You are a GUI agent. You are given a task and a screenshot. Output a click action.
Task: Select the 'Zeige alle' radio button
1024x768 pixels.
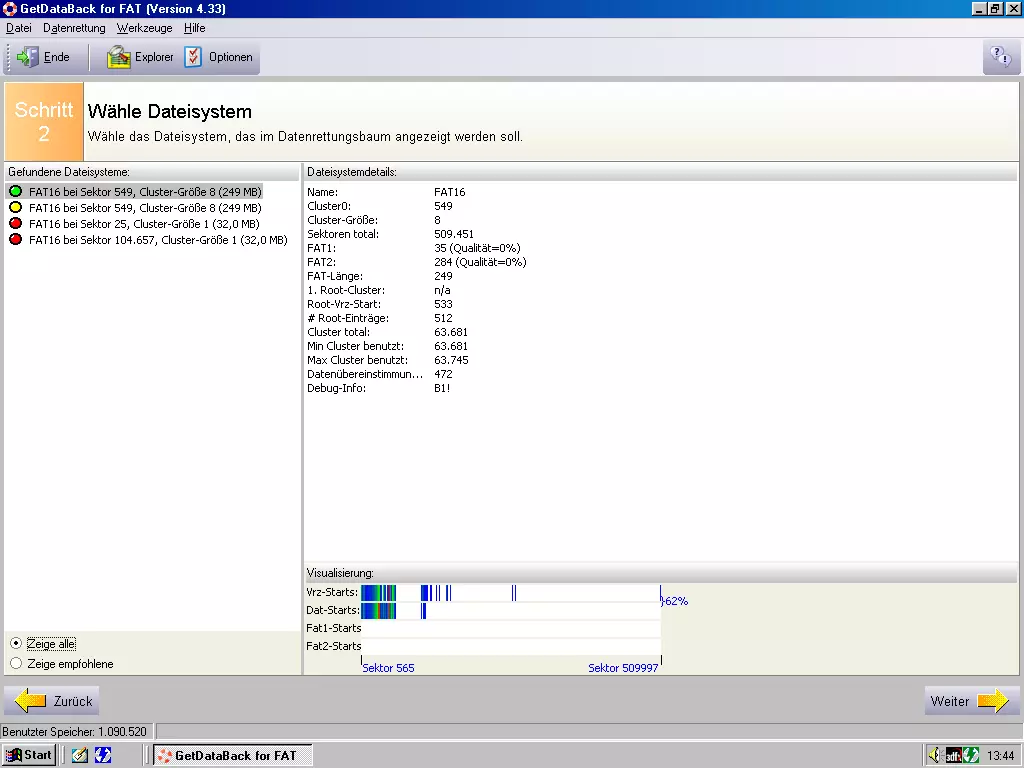coord(16,643)
